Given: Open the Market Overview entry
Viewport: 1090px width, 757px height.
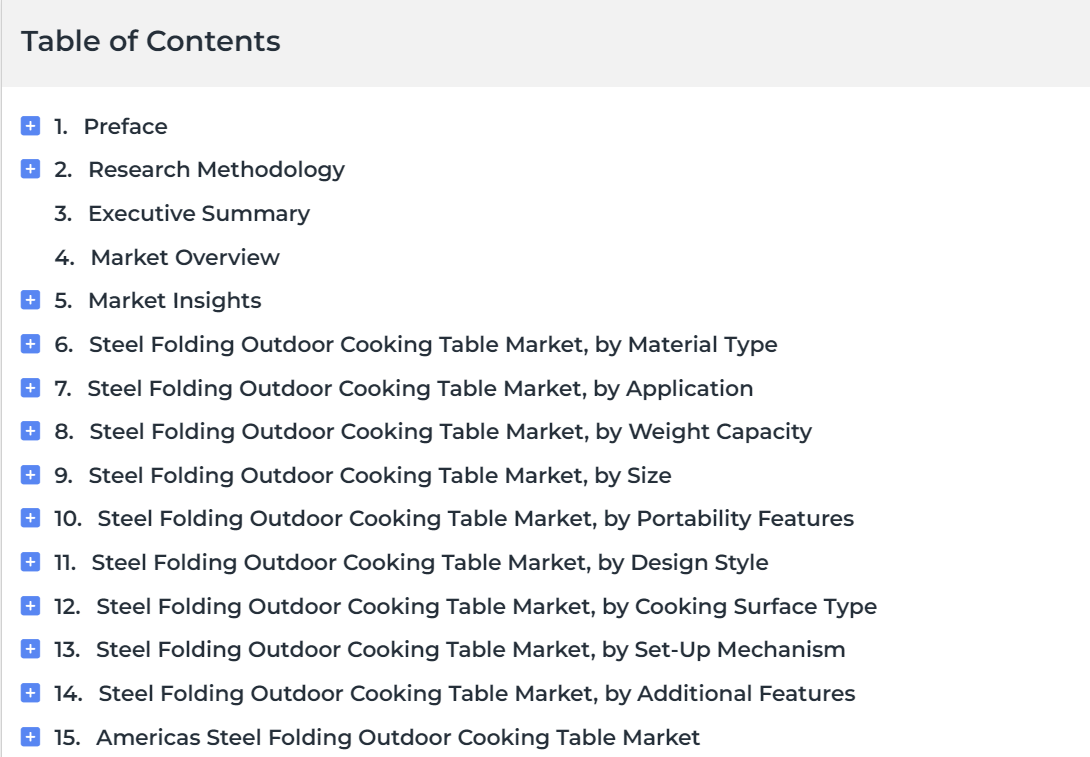Looking at the screenshot, I should (185, 257).
